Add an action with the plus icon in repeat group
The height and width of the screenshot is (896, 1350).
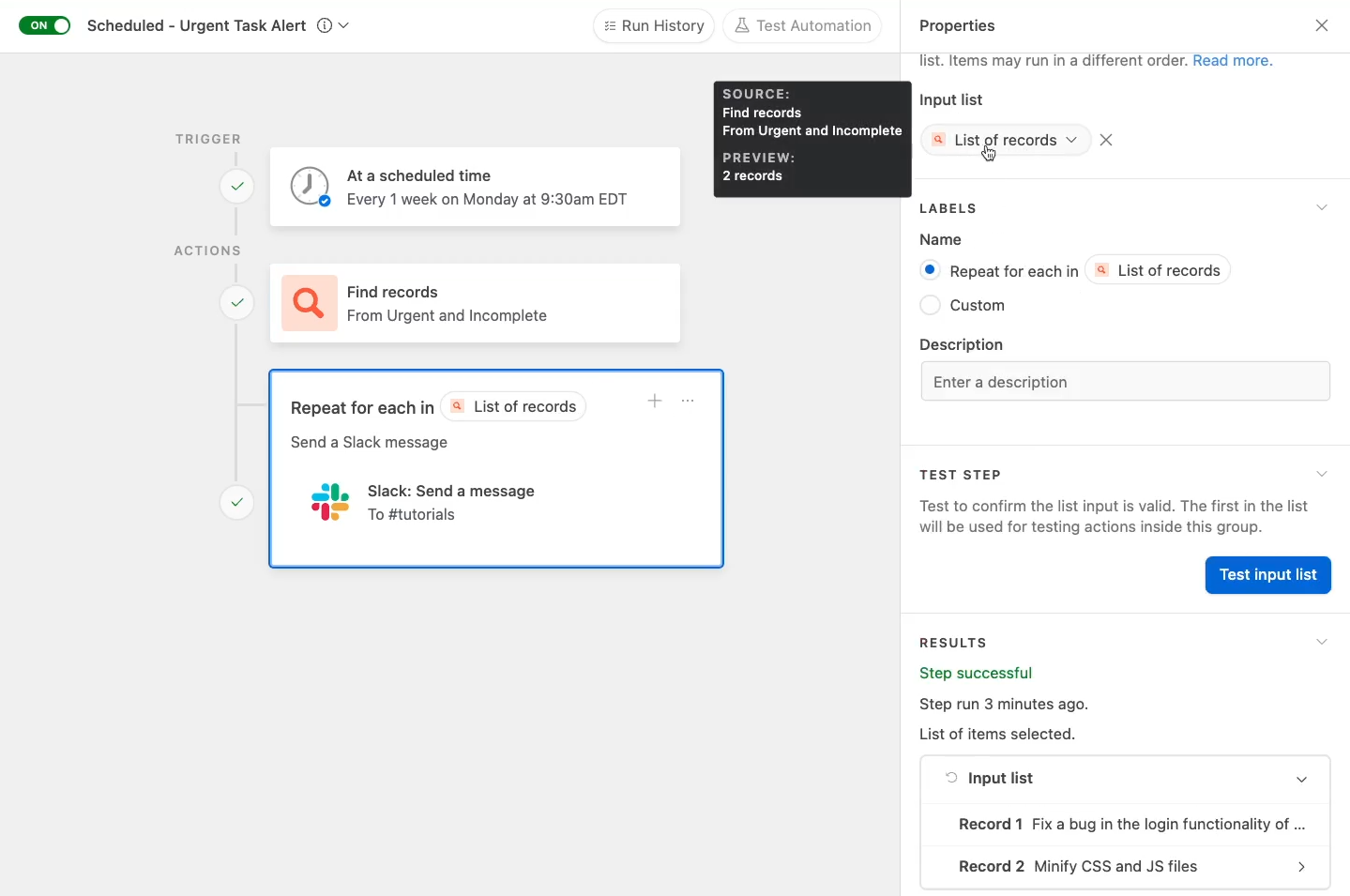pos(655,401)
